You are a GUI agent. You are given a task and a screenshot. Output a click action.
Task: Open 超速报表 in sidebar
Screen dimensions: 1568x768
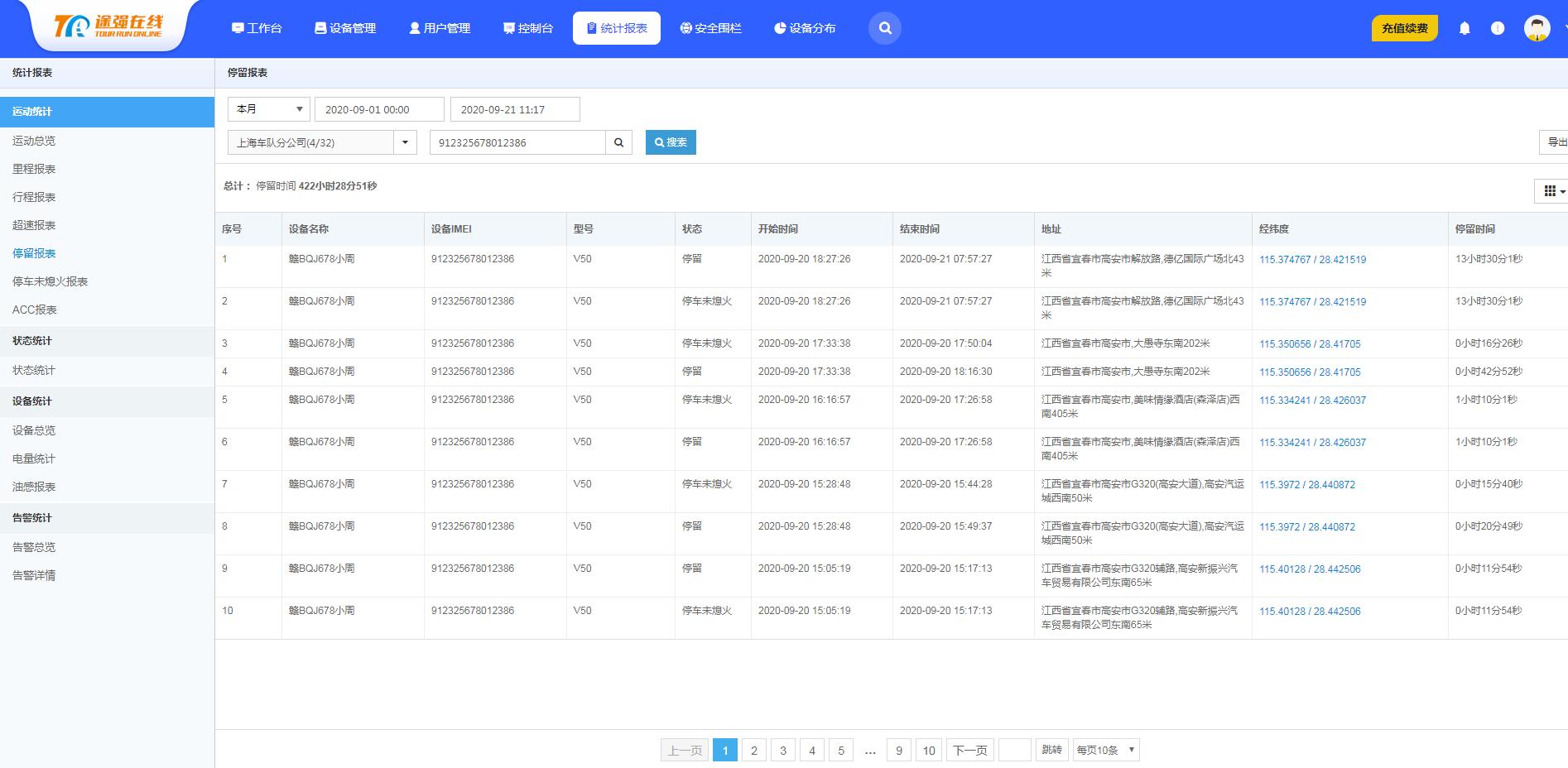tap(34, 225)
